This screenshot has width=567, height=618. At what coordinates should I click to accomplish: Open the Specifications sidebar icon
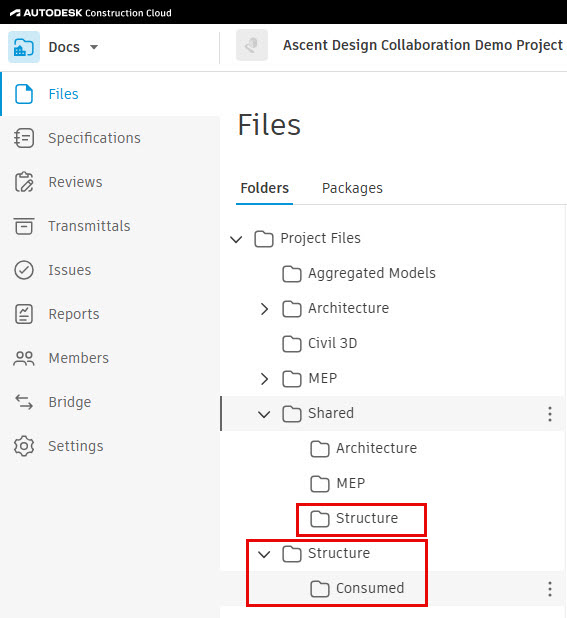[x=24, y=138]
